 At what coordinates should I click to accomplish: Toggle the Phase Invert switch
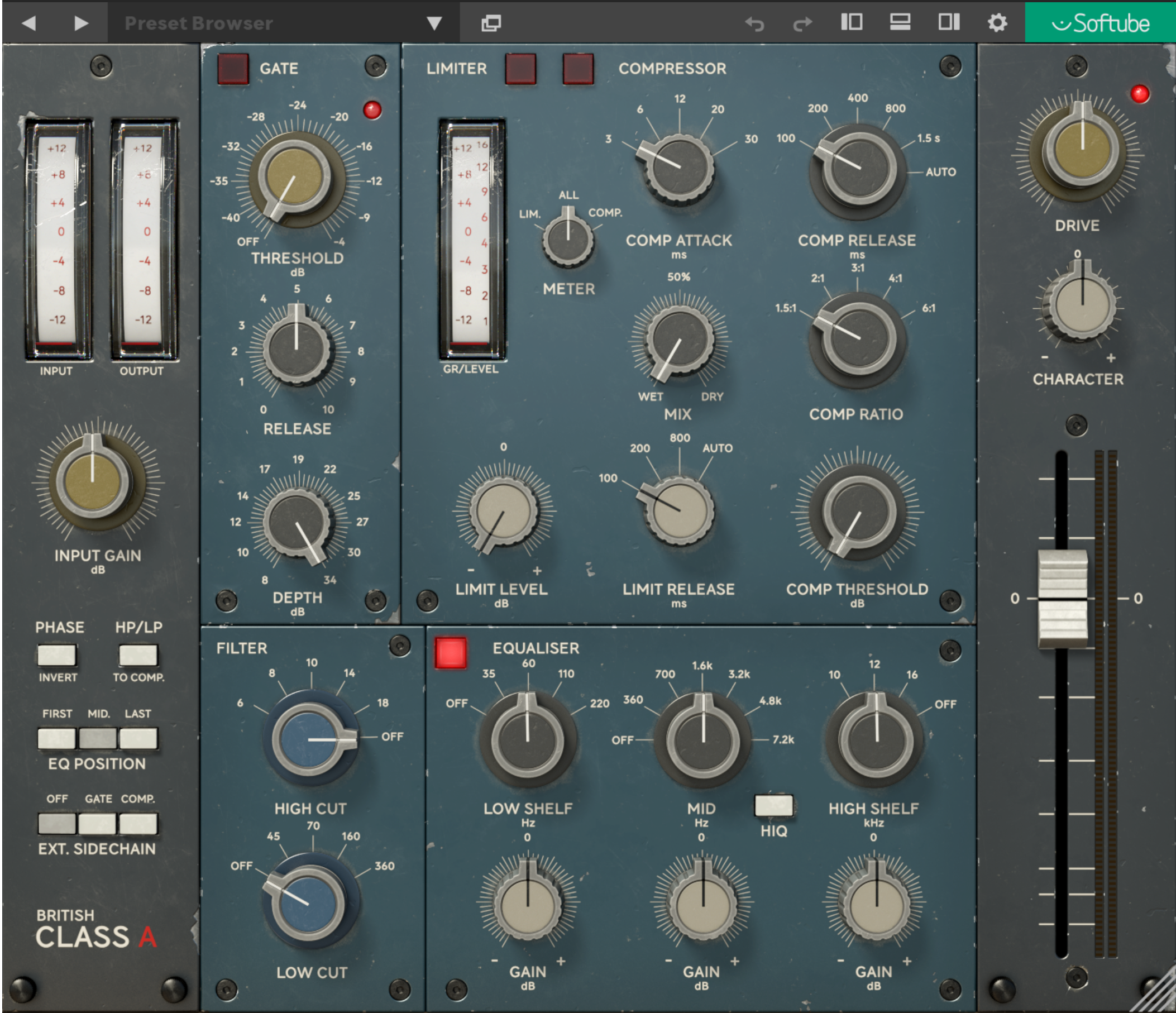pyautogui.click(x=57, y=655)
